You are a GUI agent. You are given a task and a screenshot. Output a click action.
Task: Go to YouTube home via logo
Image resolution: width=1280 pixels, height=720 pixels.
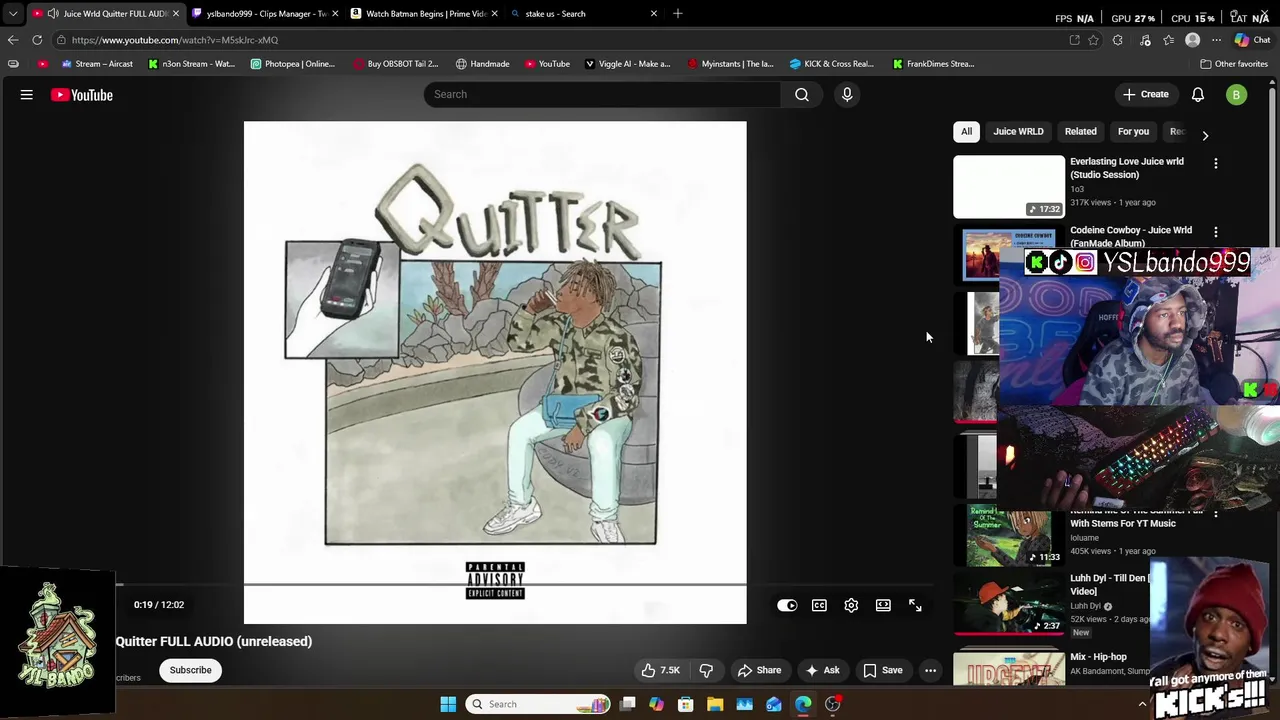click(x=82, y=95)
